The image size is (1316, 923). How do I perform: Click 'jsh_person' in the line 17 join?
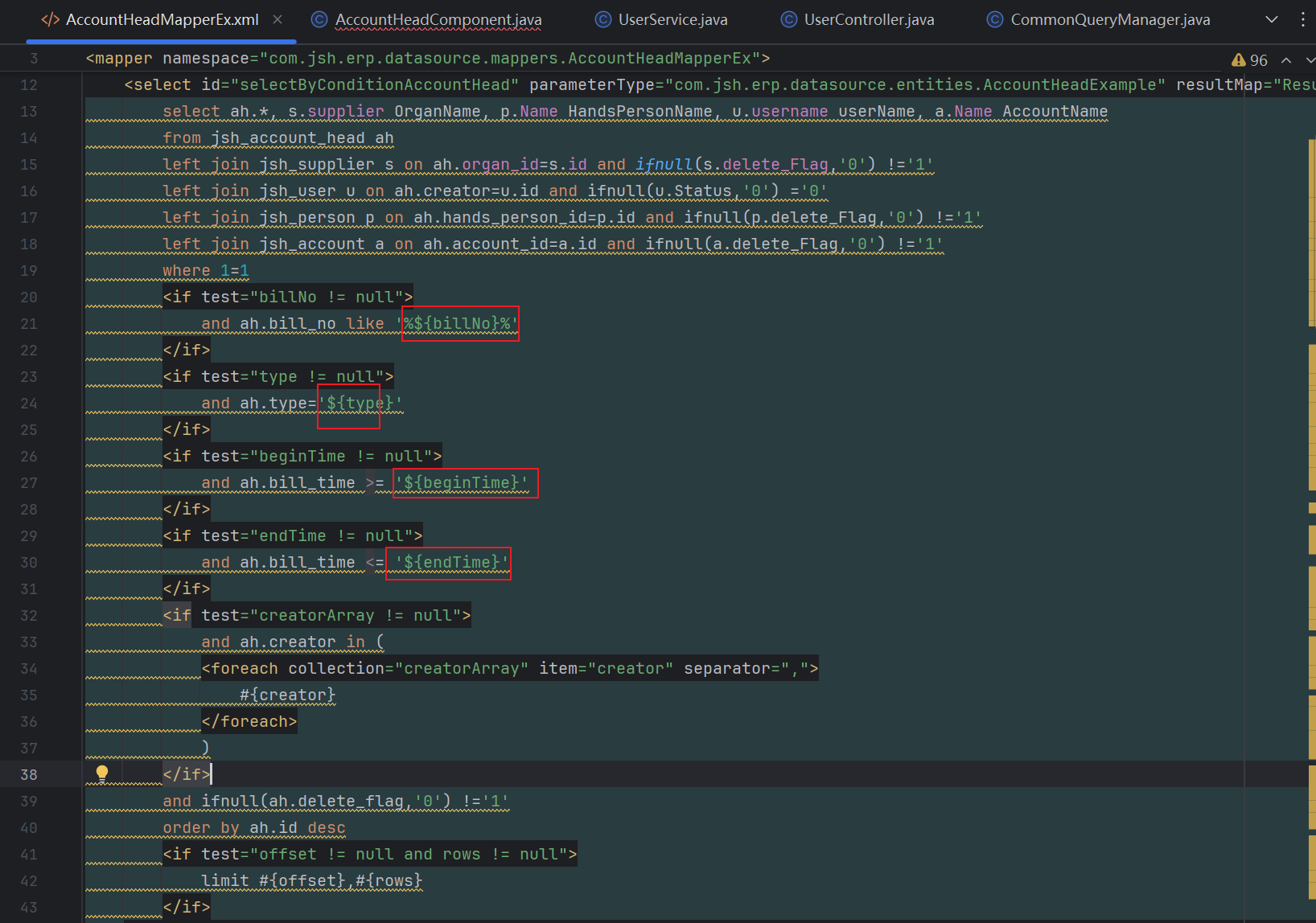pyautogui.click(x=307, y=217)
